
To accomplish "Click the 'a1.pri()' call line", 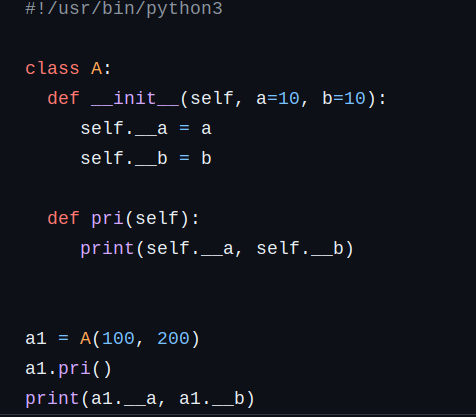I will click(68, 369).
